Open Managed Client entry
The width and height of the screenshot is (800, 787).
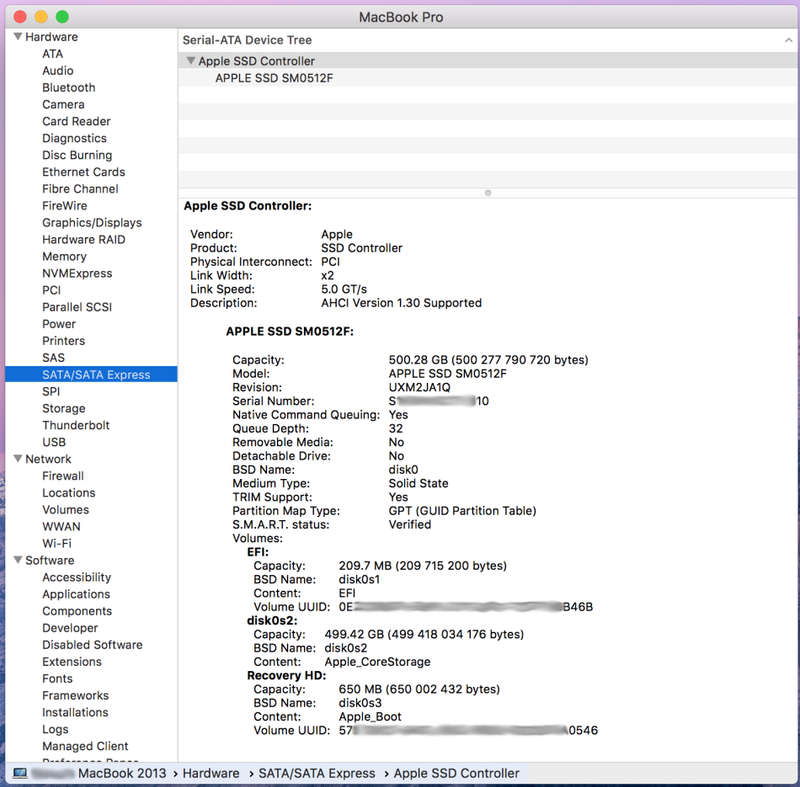(x=85, y=746)
